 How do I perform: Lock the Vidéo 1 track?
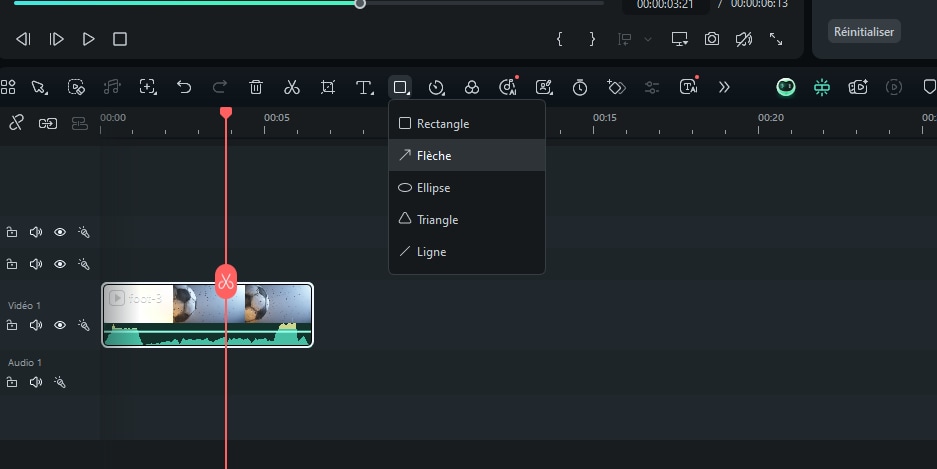click(x=11, y=325)
